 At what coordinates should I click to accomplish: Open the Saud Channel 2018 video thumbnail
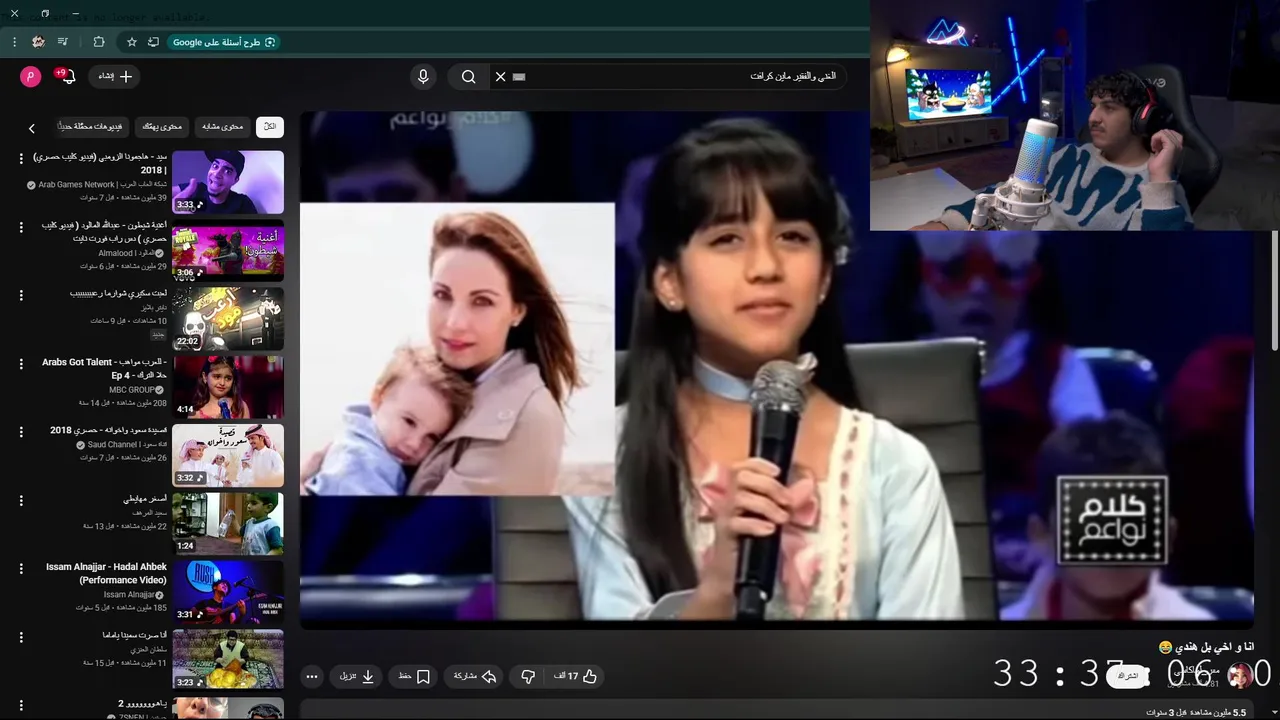[x=228, y=455]
